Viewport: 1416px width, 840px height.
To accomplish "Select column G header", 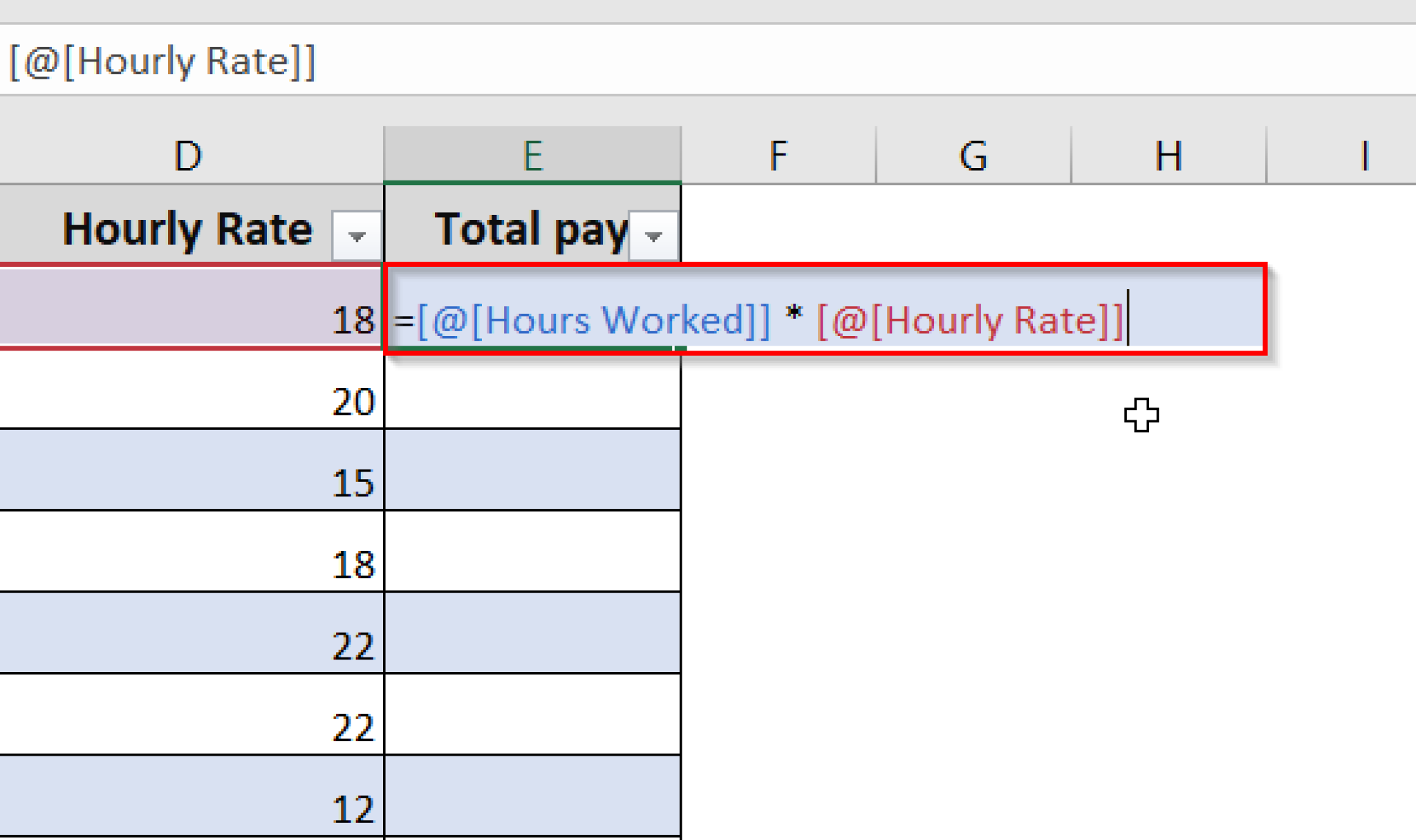I will click(973, 156).
